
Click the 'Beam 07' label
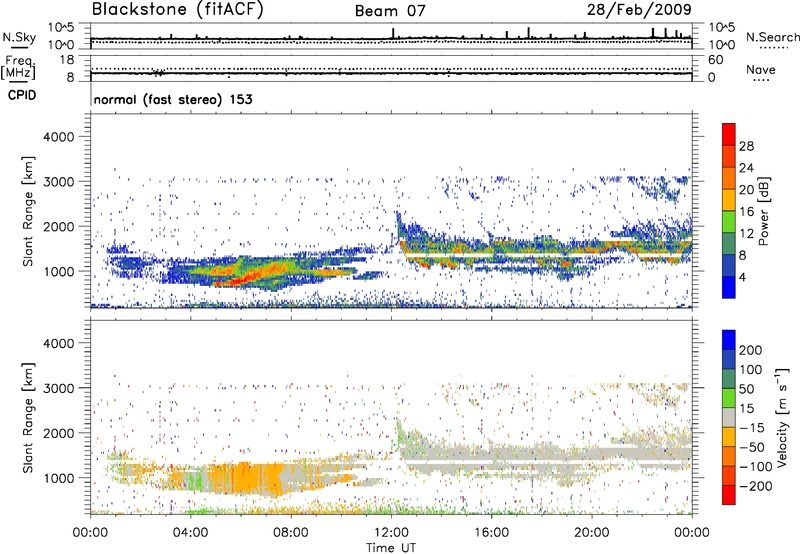pyautogui.click(x=390, y=11)
